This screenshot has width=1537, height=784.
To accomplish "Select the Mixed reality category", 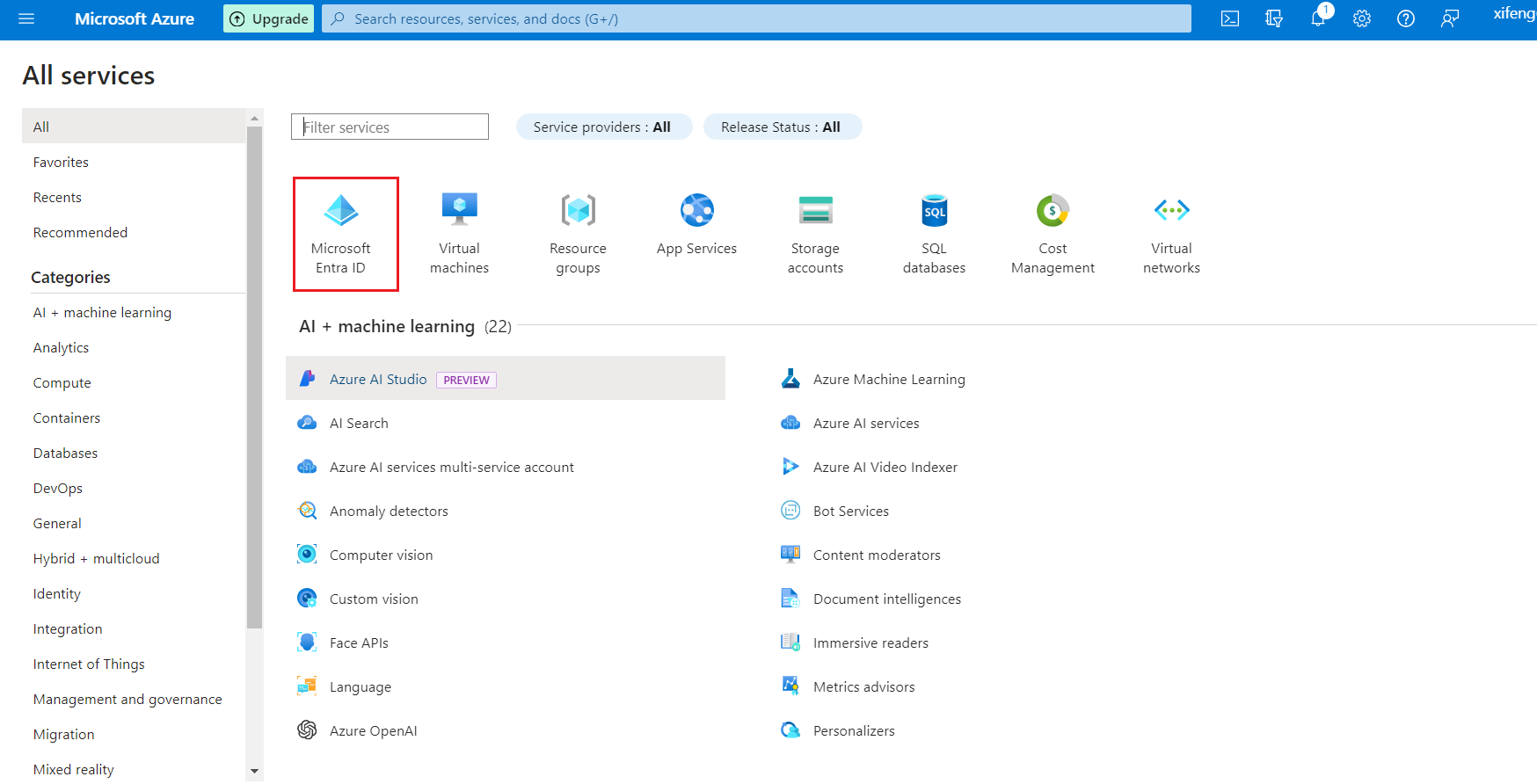I will (x=73, y=769).
